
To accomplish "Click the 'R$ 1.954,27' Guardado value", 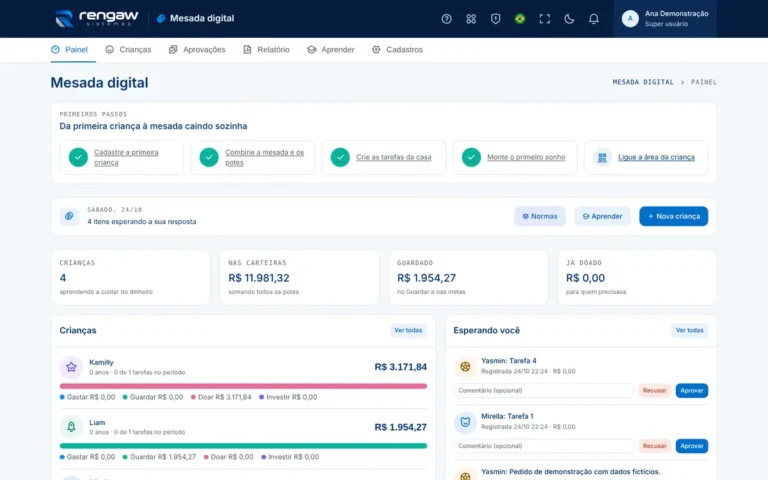I will click(426, 278).
